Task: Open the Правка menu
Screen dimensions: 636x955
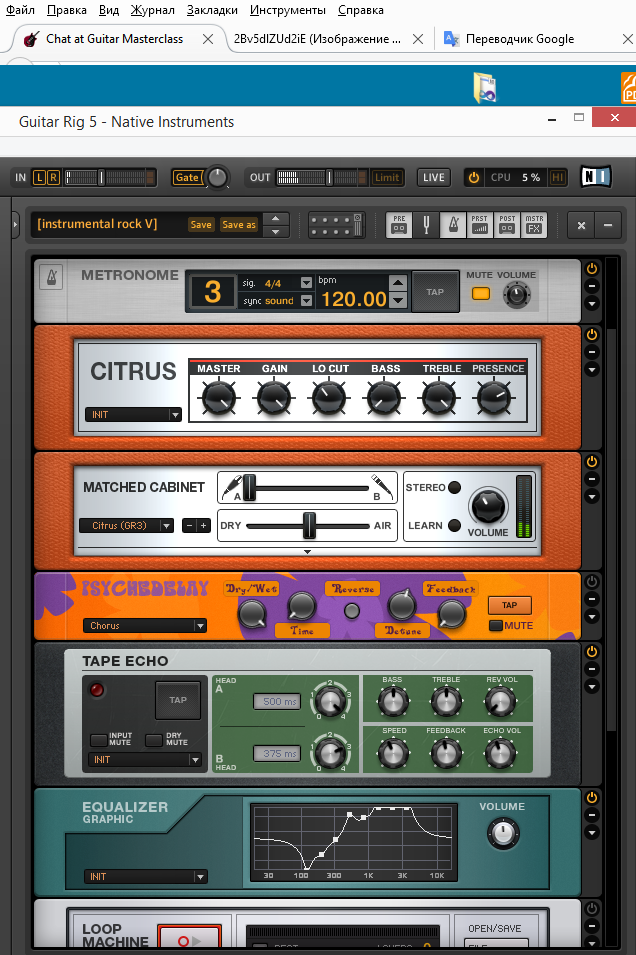Action: click(66, 10)
